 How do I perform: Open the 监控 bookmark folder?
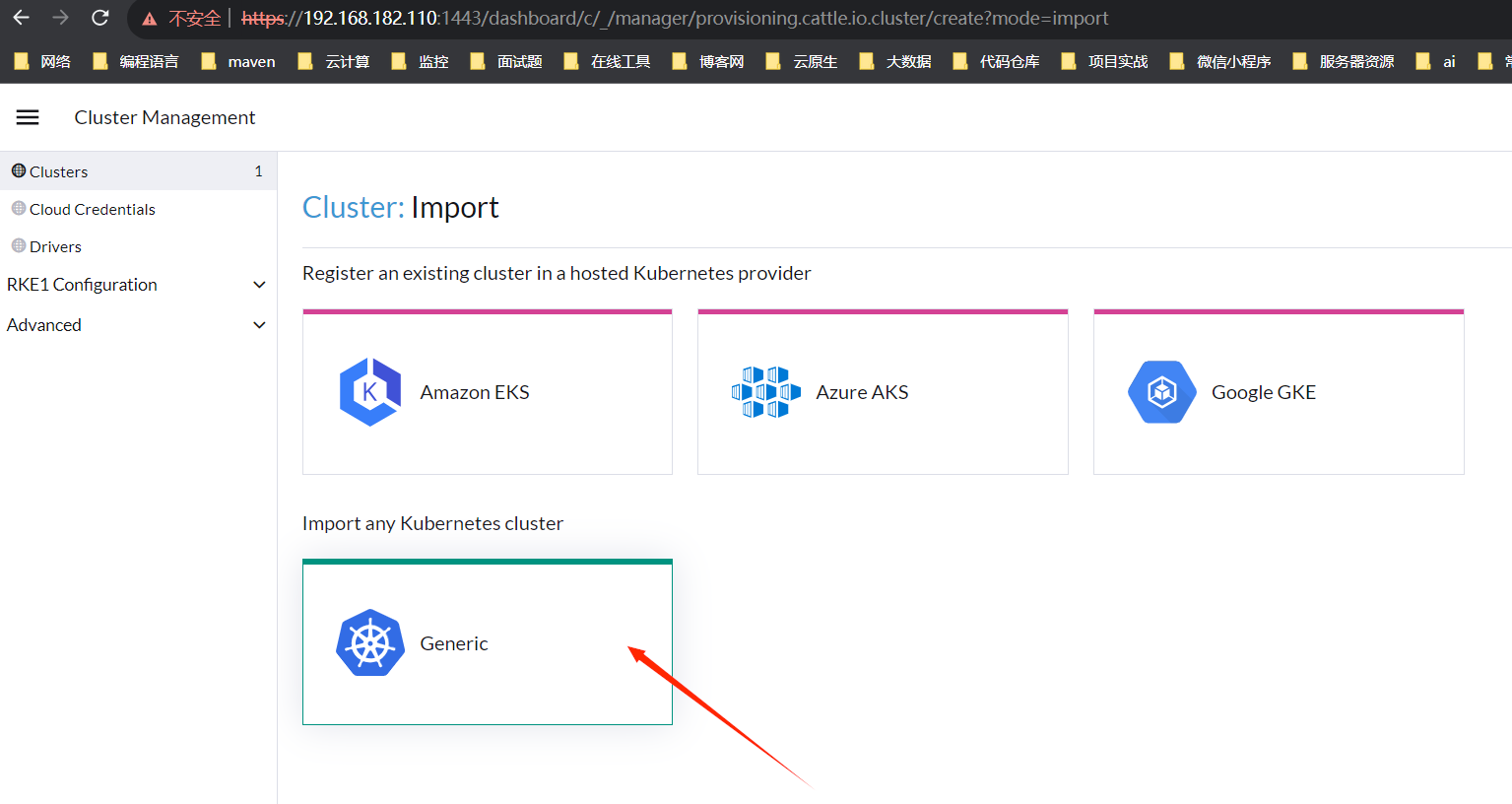420,61
